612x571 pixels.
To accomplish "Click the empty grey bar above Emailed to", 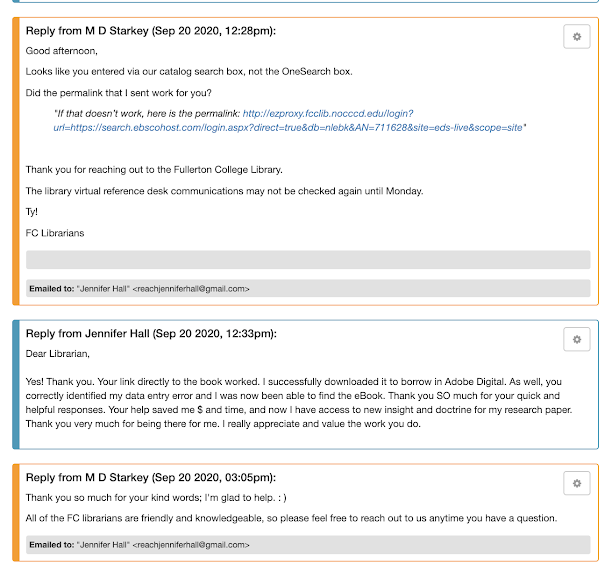I will (308, 260).
